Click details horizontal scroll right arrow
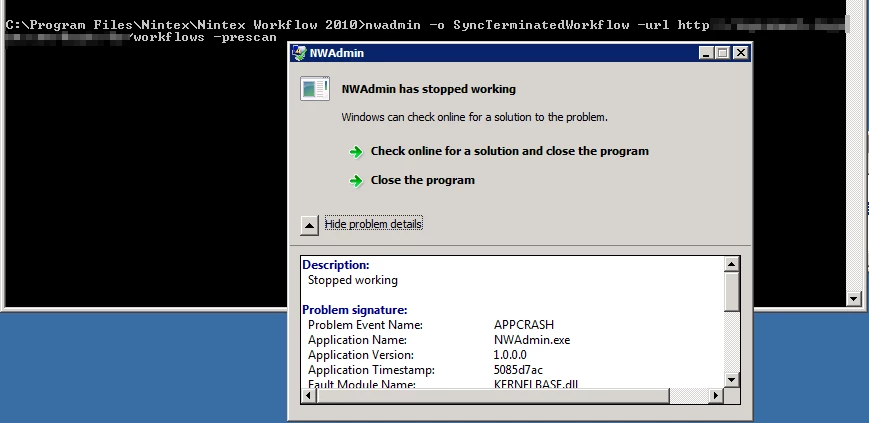Viewport: 869px width, 423px height. pos(716,395)
